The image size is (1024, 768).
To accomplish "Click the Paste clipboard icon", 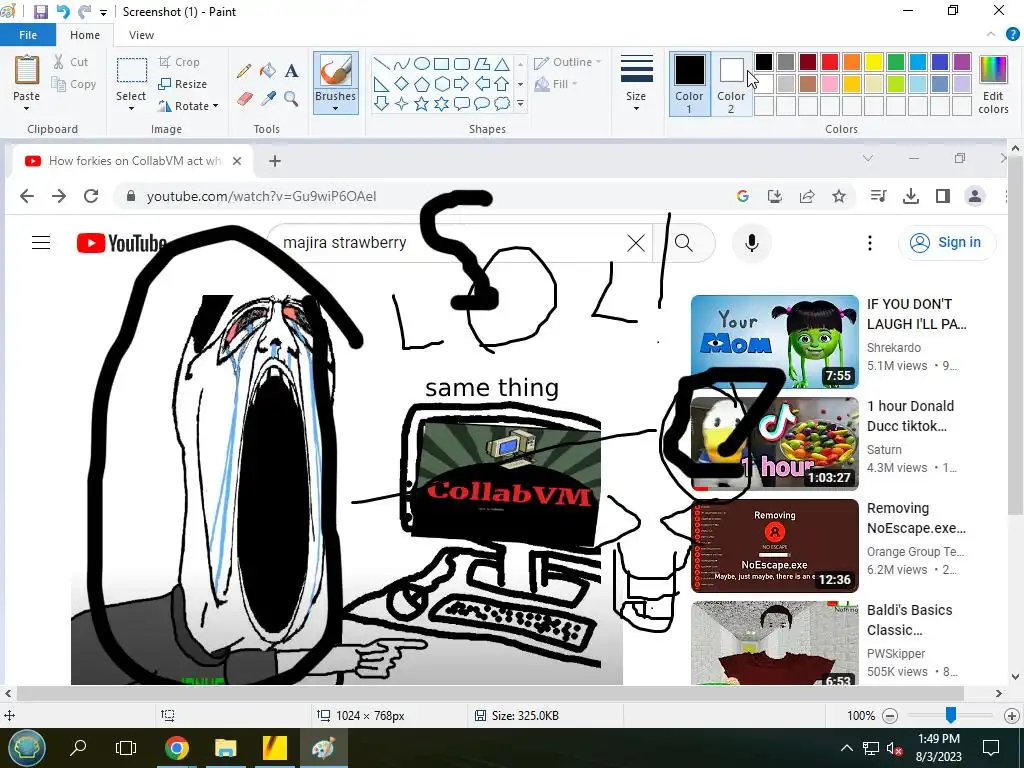I will pos(27,71).
